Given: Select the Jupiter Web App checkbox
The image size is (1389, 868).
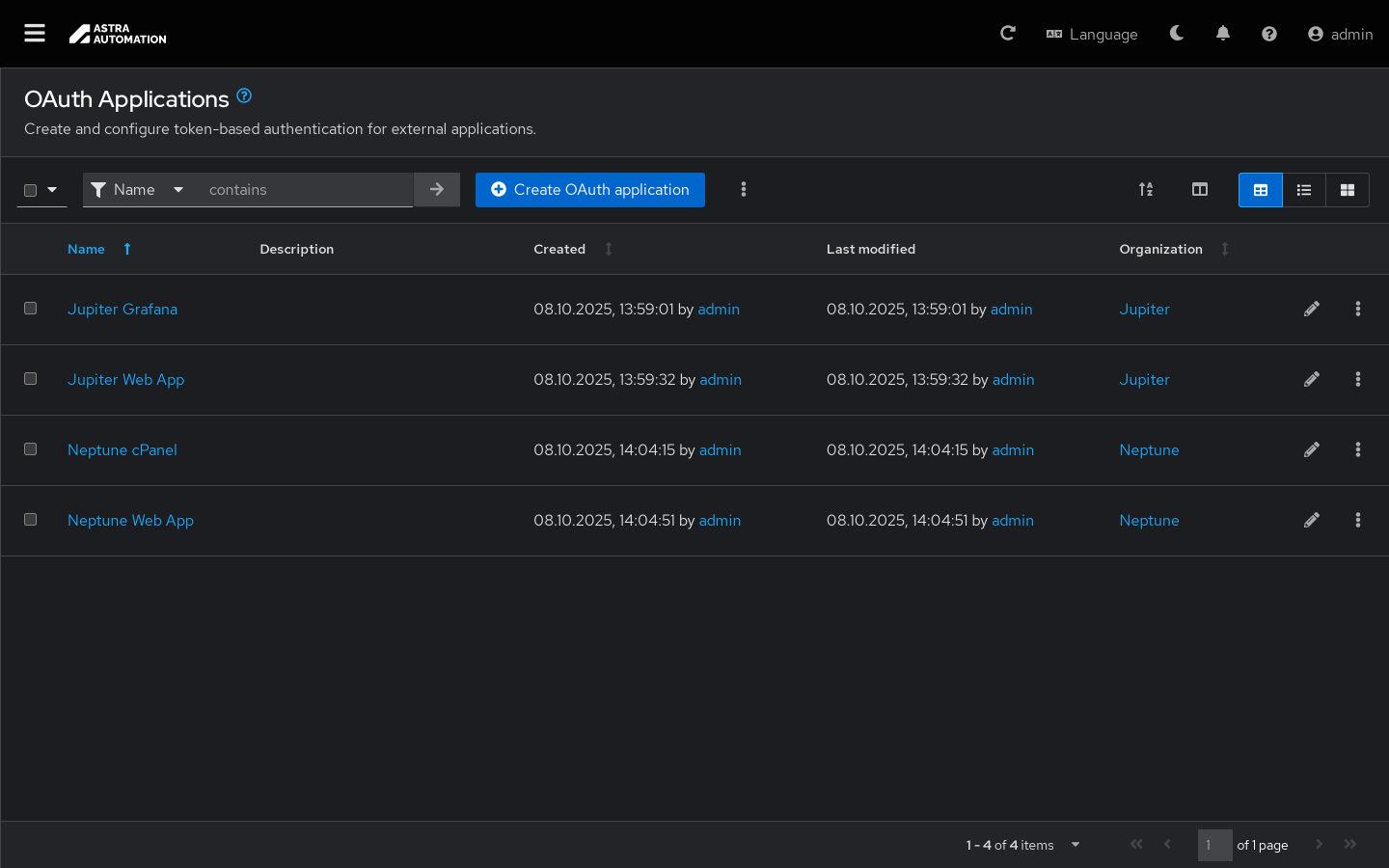Looking at the screenshot, I should click(x=31, y=379).
